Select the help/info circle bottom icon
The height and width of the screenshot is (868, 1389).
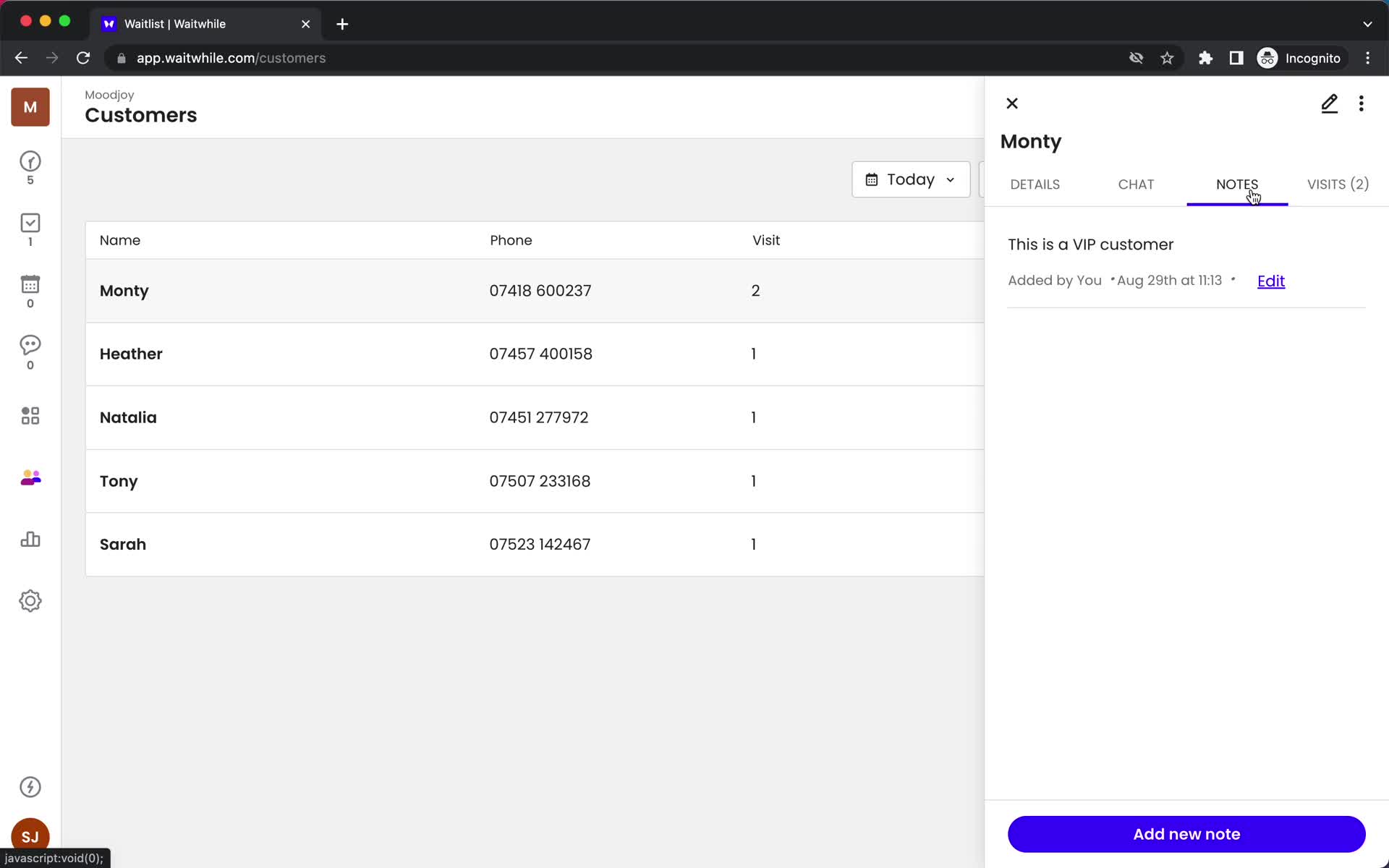[30, 787]
